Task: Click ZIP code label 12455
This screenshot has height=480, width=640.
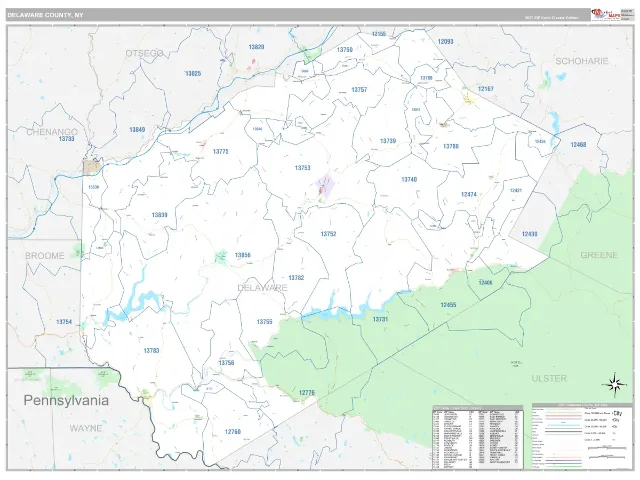Action: [448, 305]
